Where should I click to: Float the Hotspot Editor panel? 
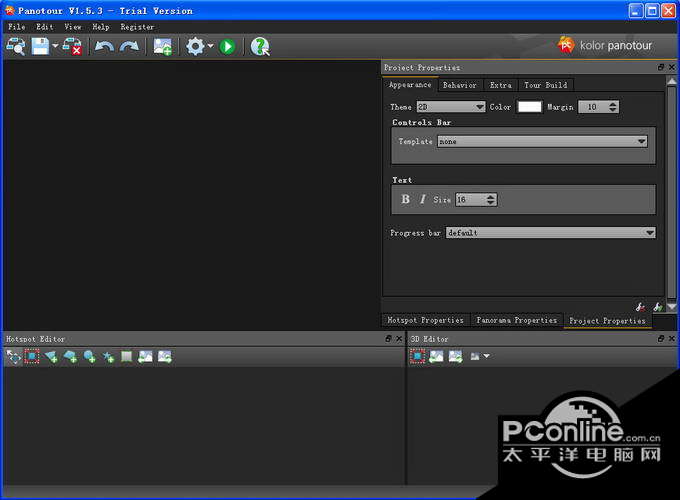pos(388,339)
